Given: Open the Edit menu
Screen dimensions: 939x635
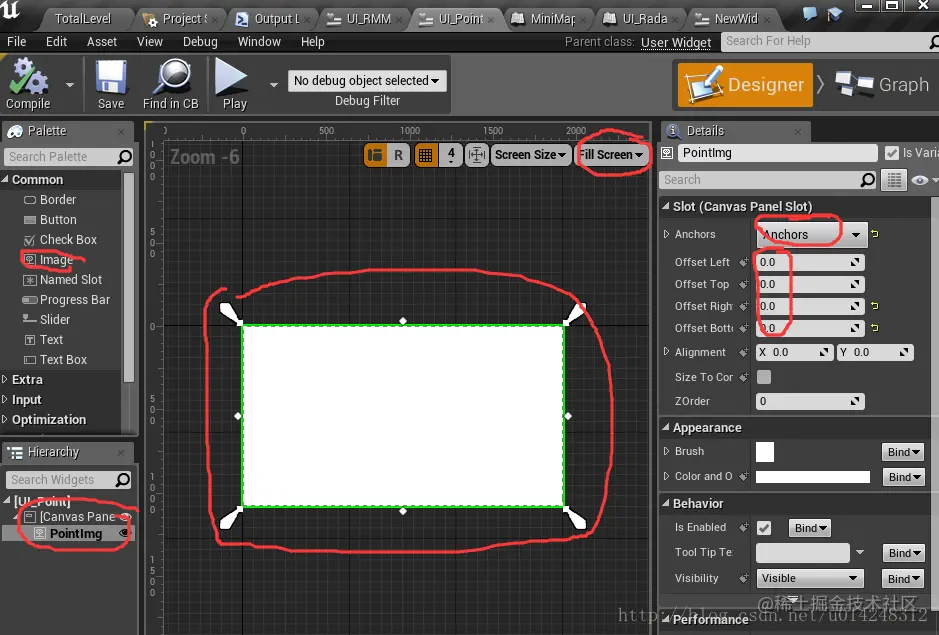Looking at the screenshot, I should tap(56, 42).
